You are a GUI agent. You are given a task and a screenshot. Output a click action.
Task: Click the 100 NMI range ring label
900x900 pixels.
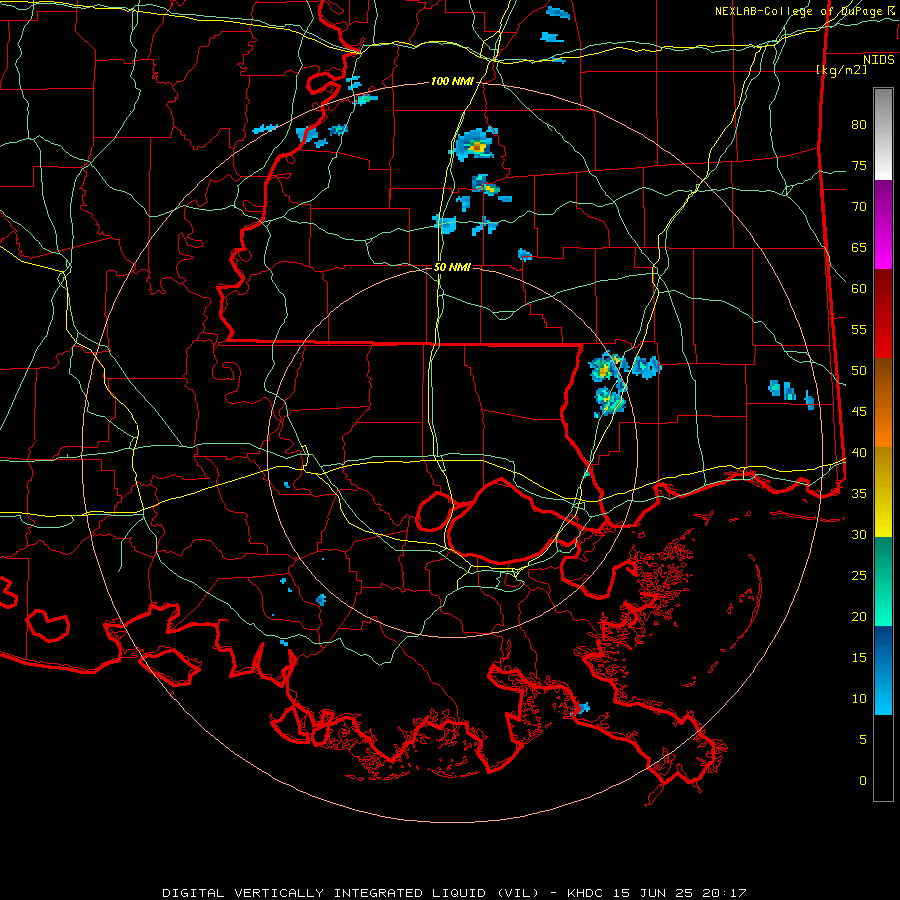click(452, 82)
